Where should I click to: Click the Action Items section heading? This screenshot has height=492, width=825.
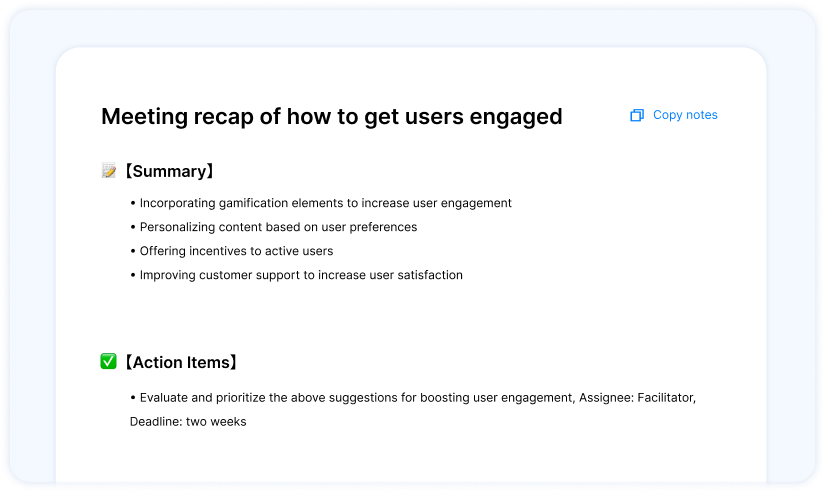tap(181, 362)
